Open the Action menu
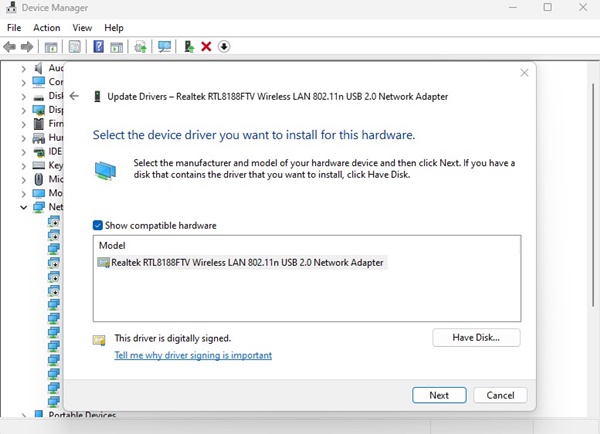Screen dimensions: 600x434 (47, 28)
